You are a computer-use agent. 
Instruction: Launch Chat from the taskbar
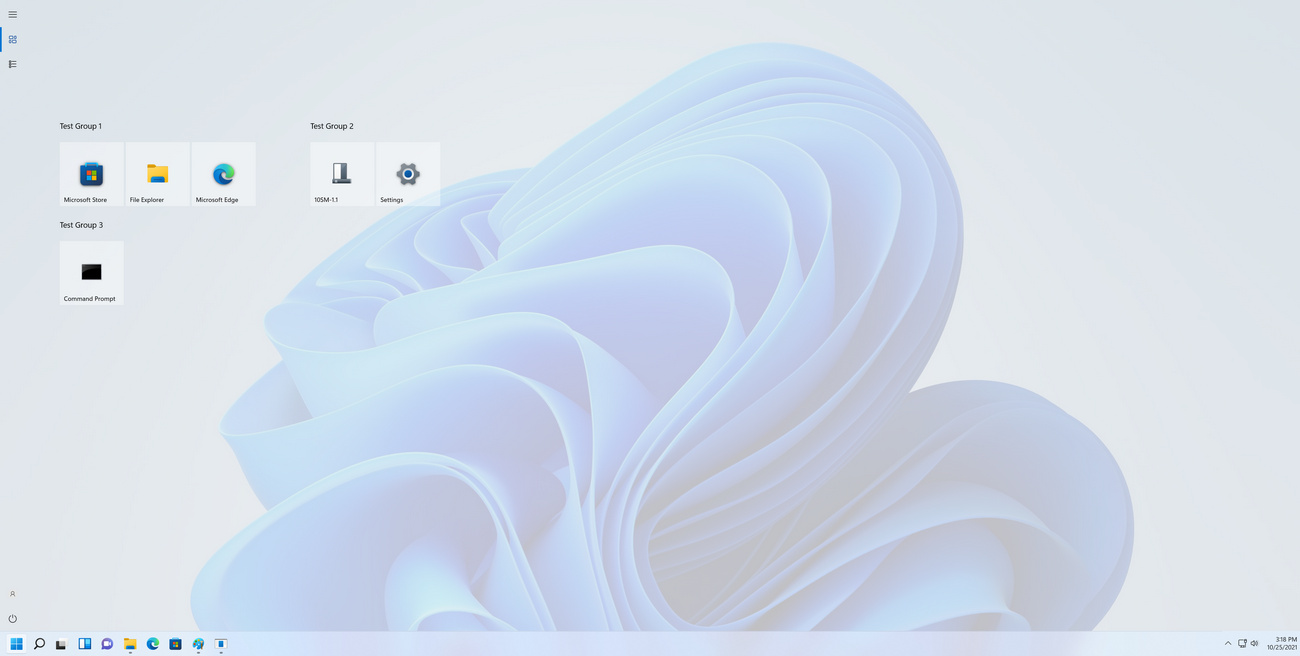tap(107, 644)
